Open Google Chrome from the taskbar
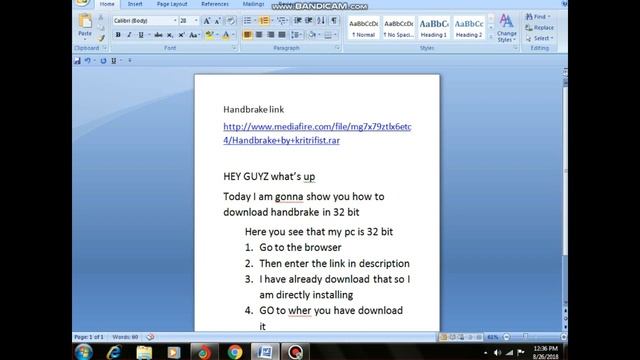 [235, 352]
